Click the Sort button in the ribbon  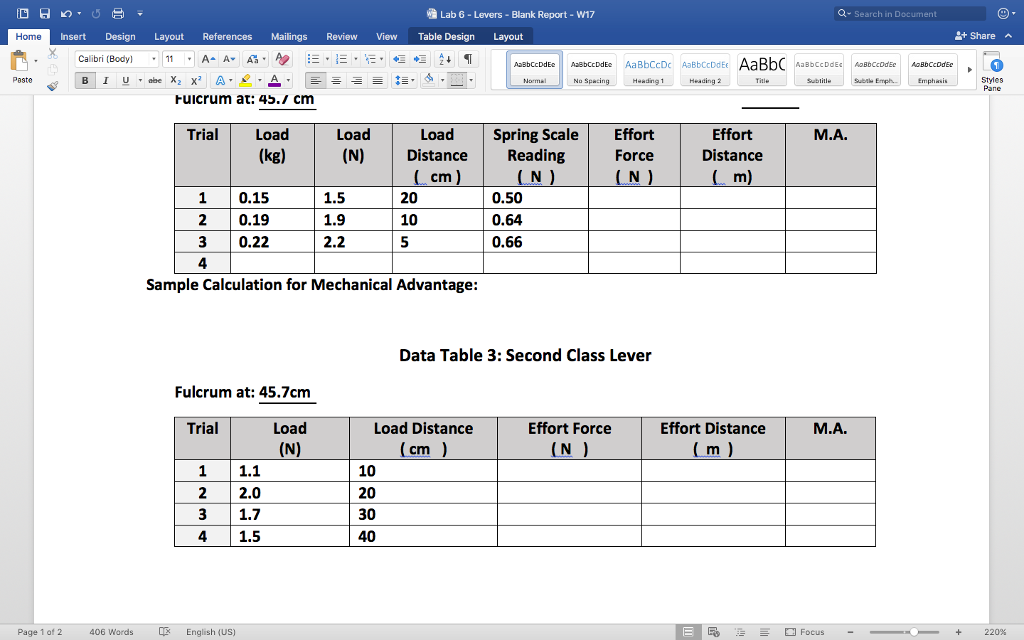(444, 60)
